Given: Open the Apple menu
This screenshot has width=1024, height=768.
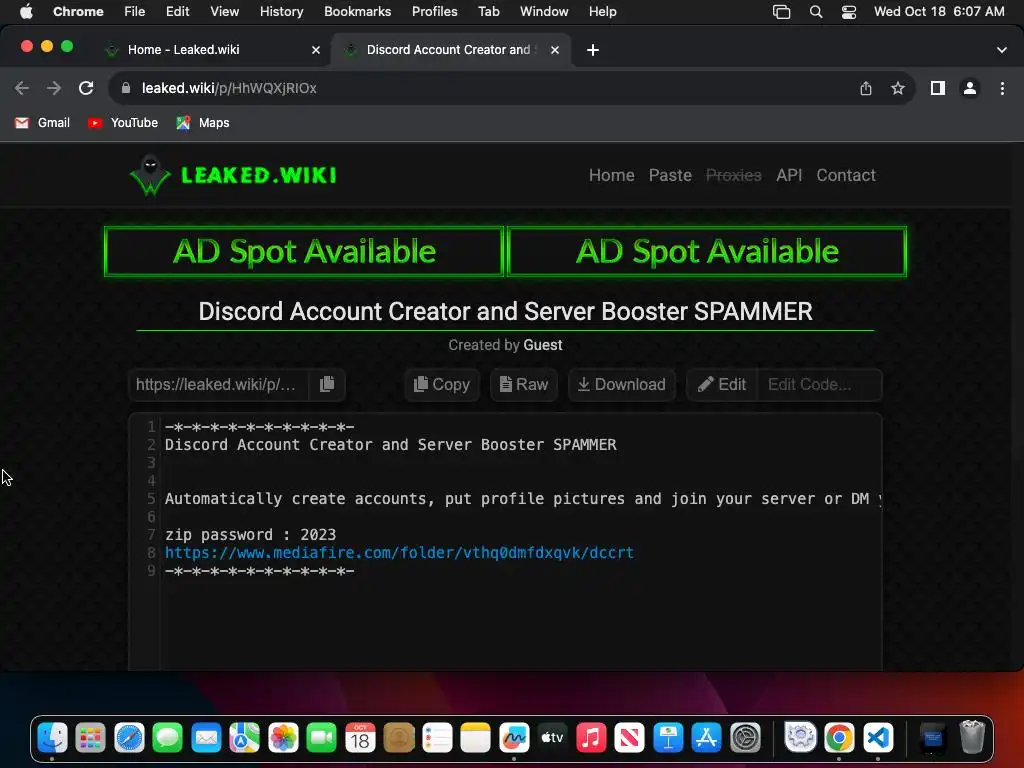Looking at the screenshot, I should click(x=26, y=12).
